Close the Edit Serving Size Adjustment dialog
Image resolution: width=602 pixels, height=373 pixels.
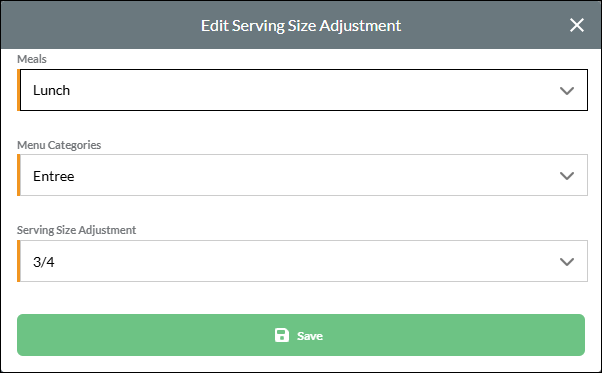tap(577, 25)
